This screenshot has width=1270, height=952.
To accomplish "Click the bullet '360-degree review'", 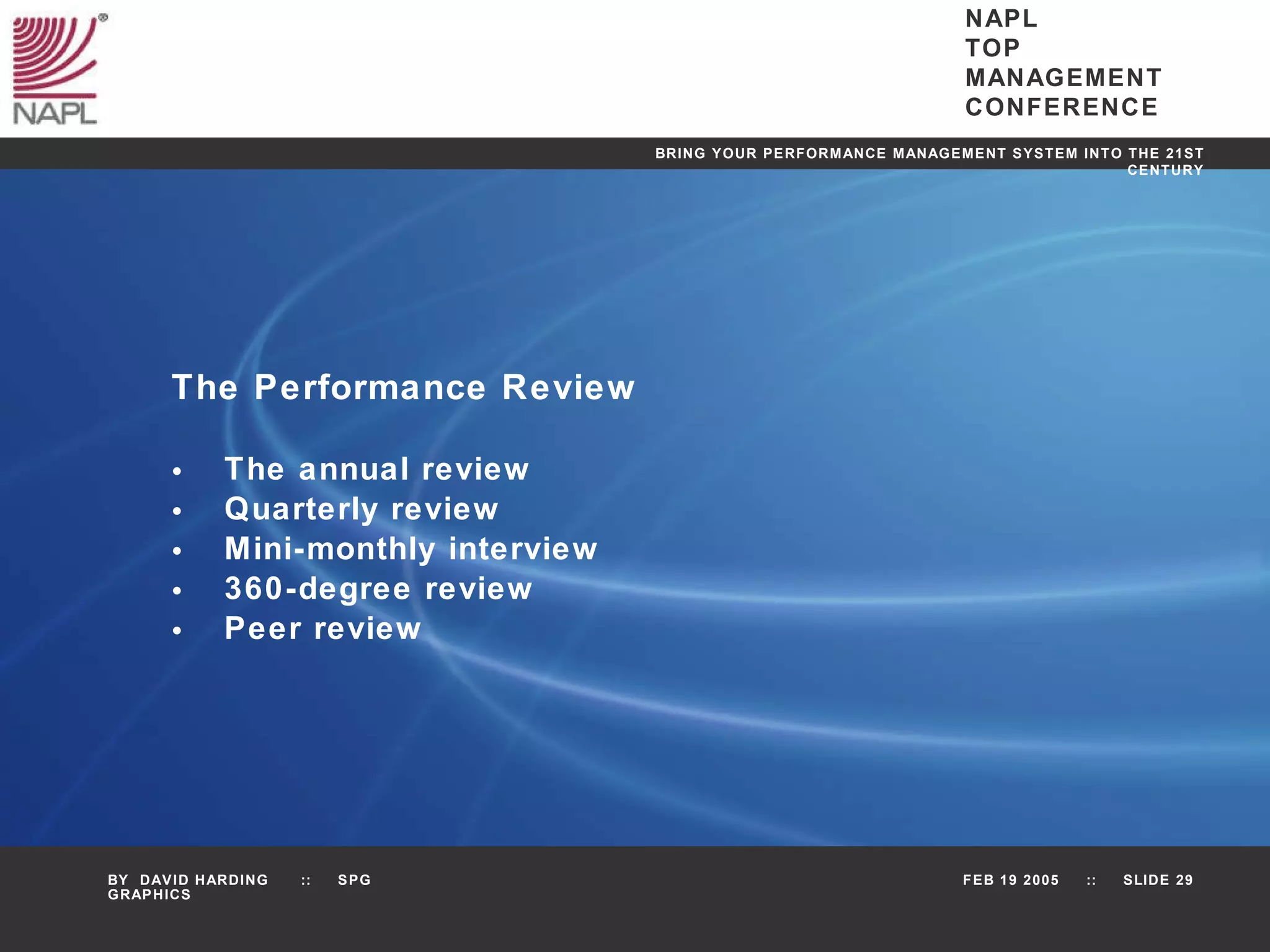I will pos(378,589).
